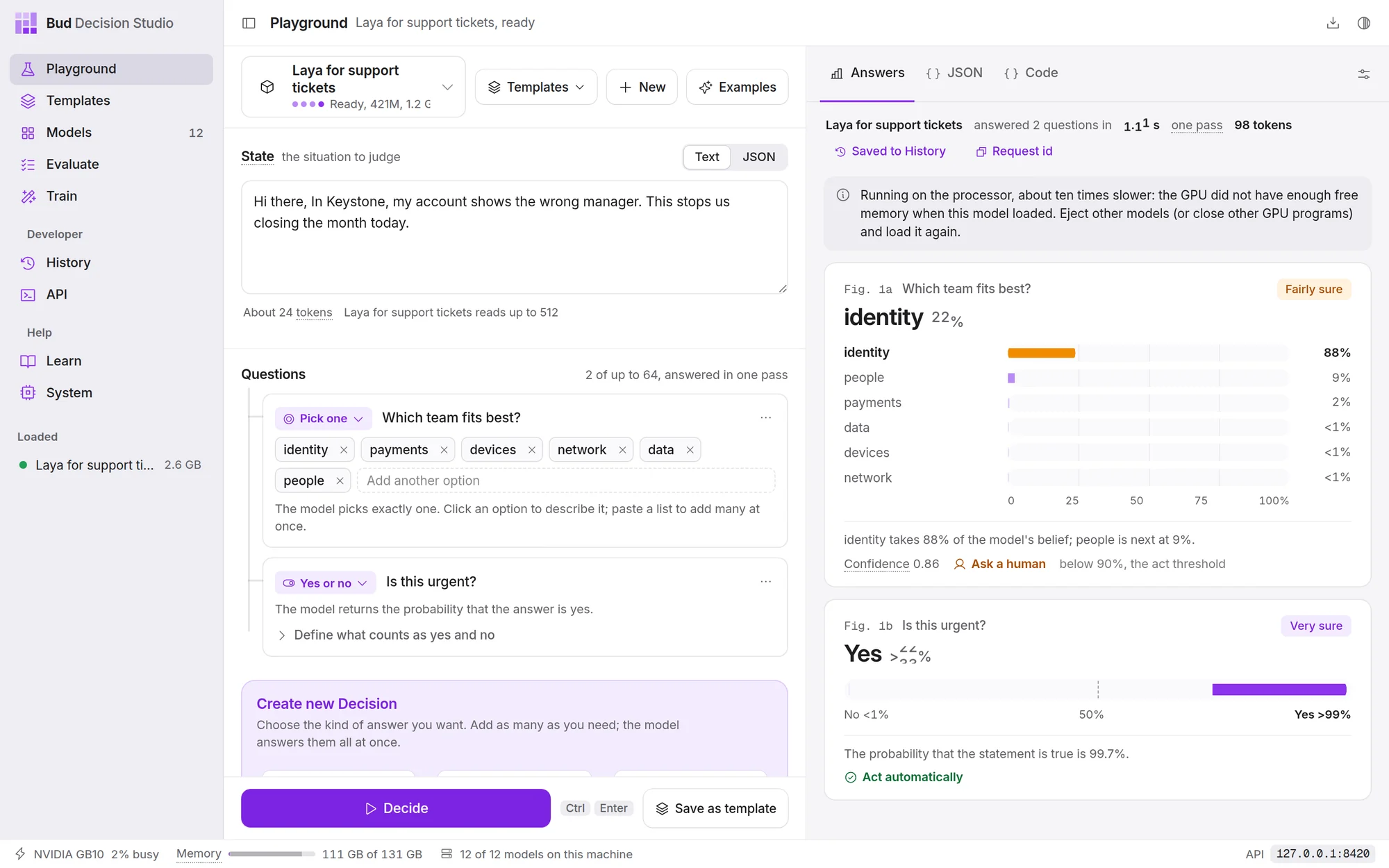Select Playground in the sidebar
1389x868 pixels.
[111, 69]
